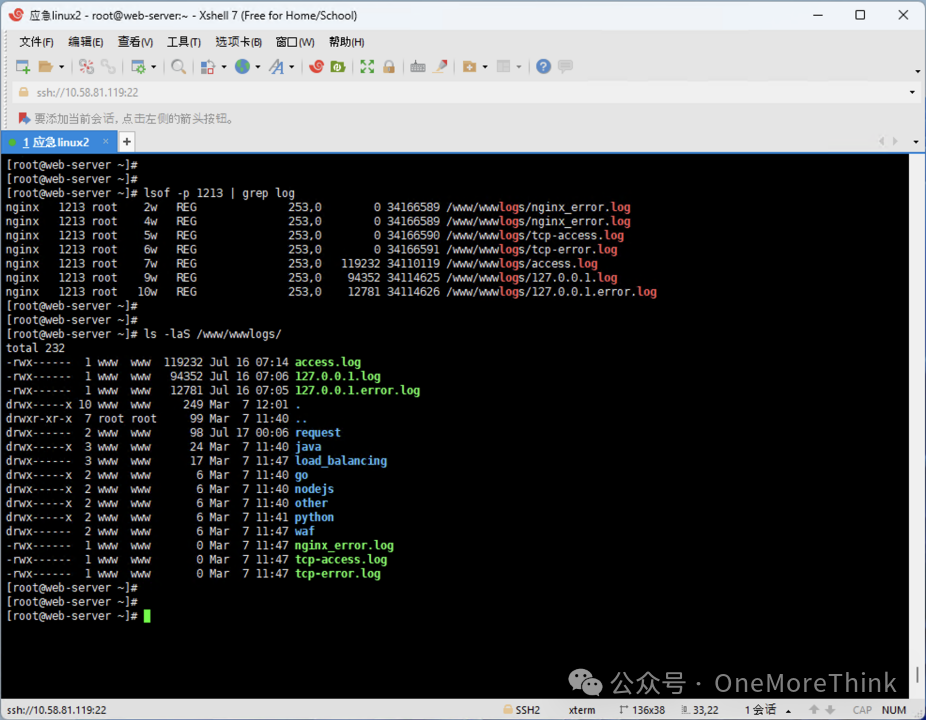926x720 pixels.
Task: Click the lock screen padlock icon
Action: (390, 66)
